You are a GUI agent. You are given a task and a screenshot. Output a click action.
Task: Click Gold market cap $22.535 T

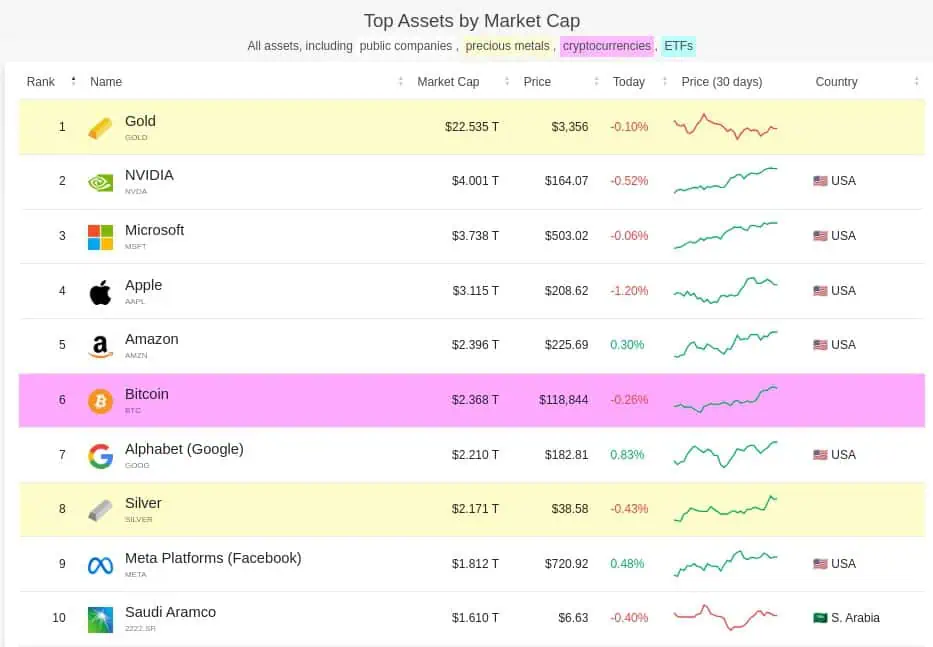(472, 127)
